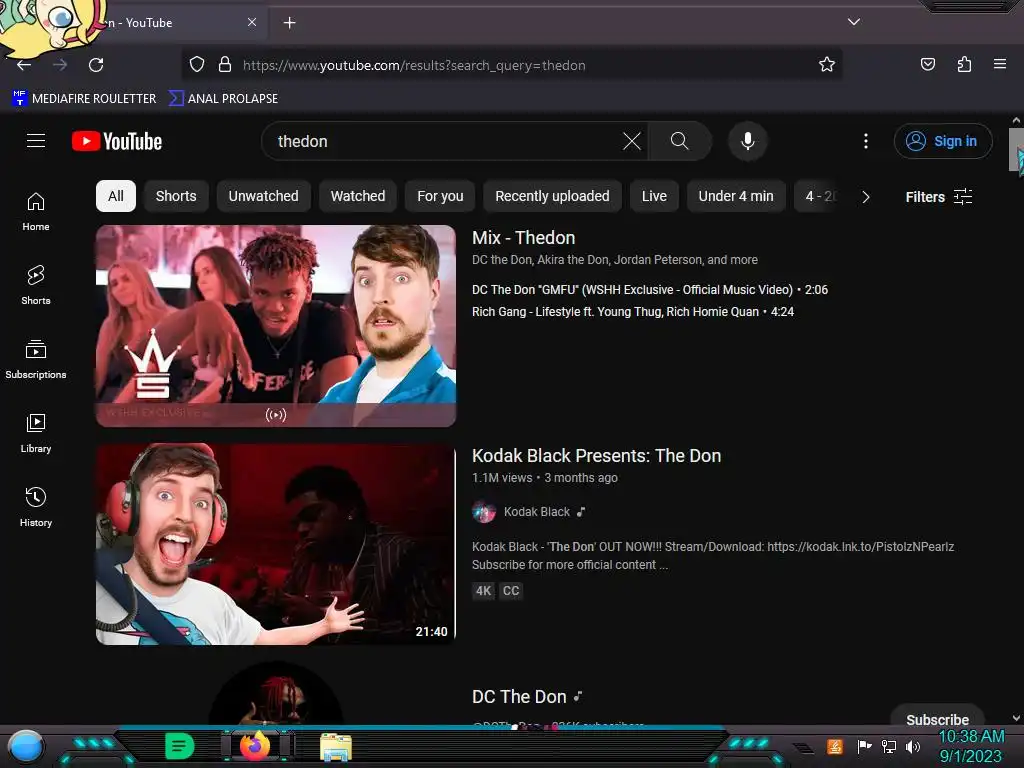
Task: Open Subscriptions in sidebar
Action: [36, 359]
